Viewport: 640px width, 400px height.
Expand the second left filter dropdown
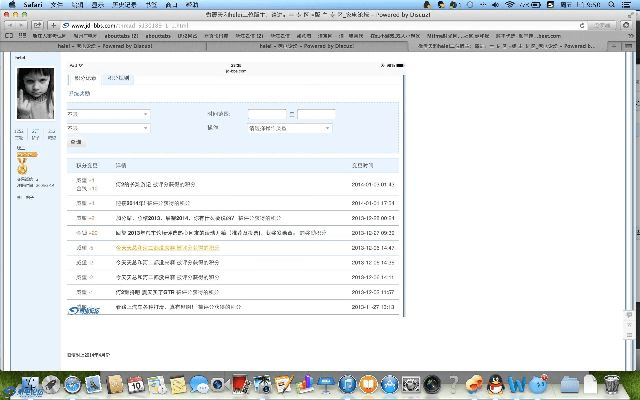click(107, 128)
